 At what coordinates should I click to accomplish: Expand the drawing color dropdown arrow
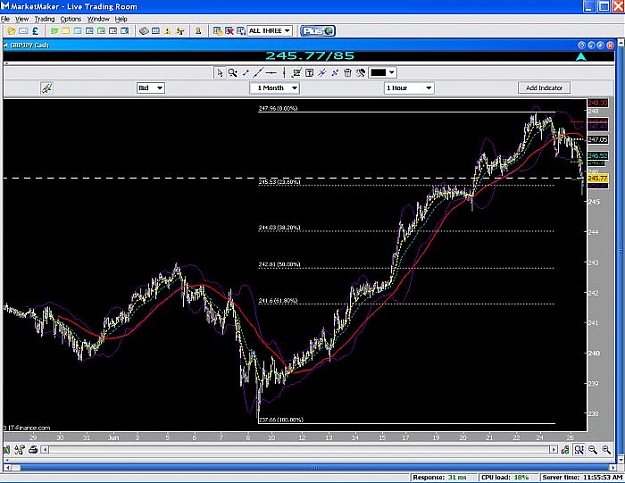coord(392,73)
